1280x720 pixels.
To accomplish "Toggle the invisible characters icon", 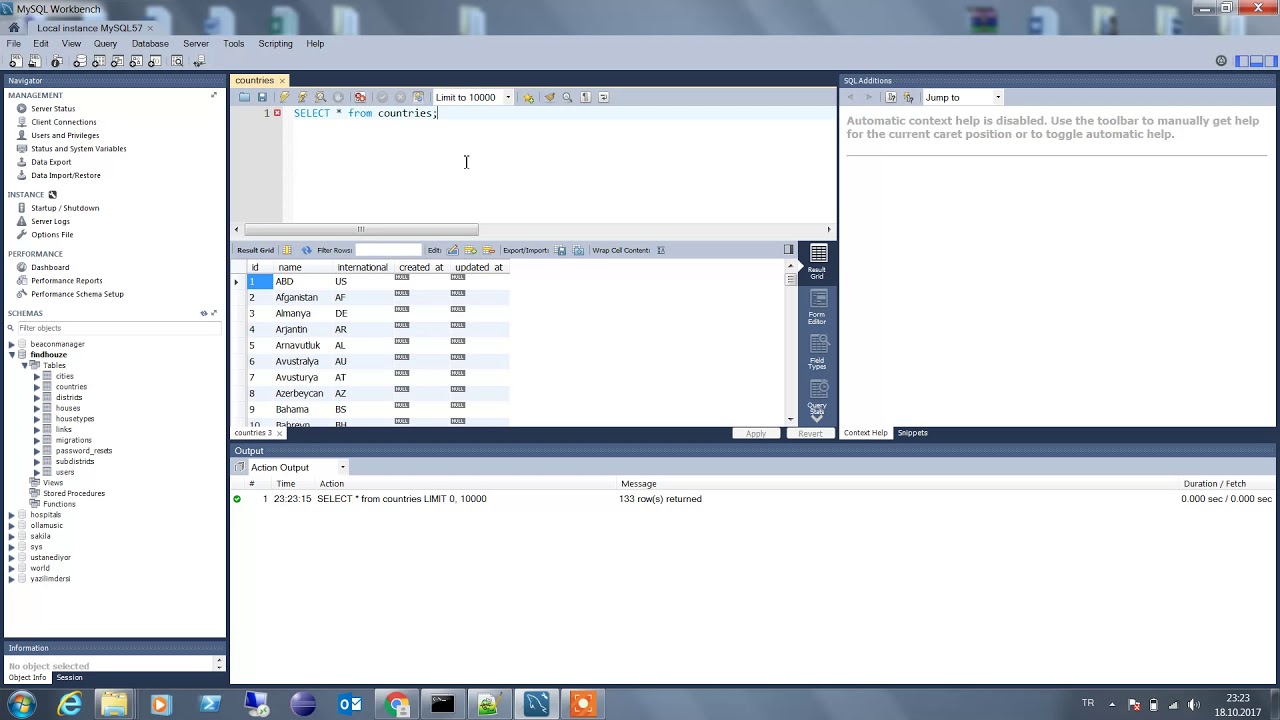I will (x=586, y=97).
